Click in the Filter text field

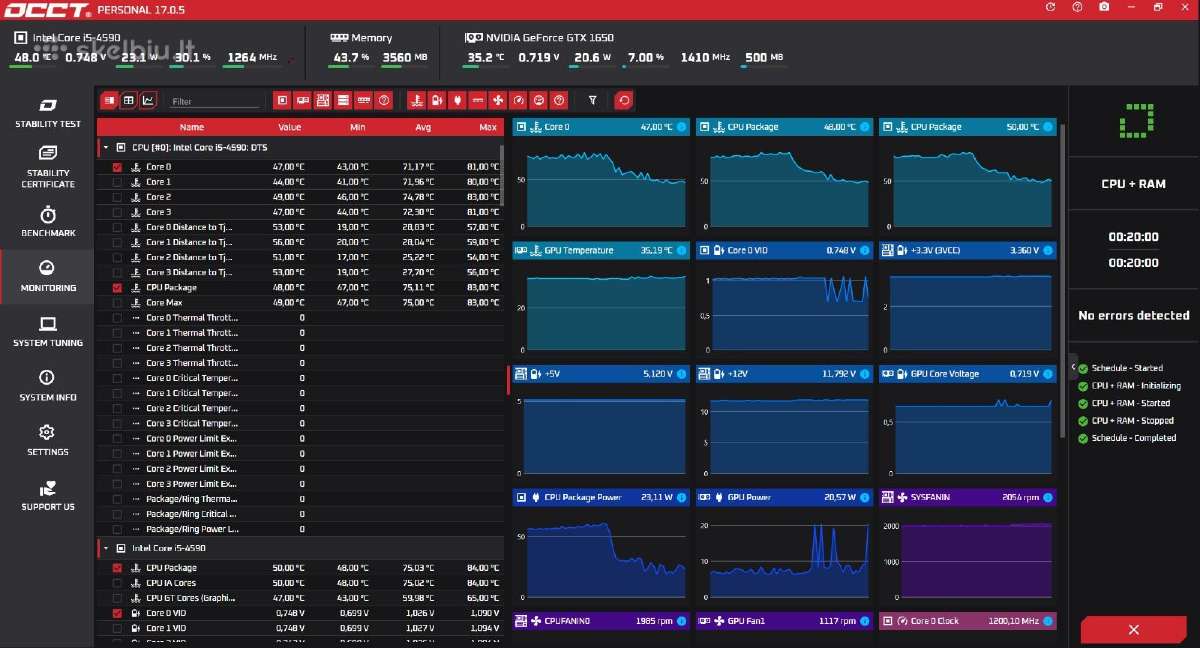point(215,101)
